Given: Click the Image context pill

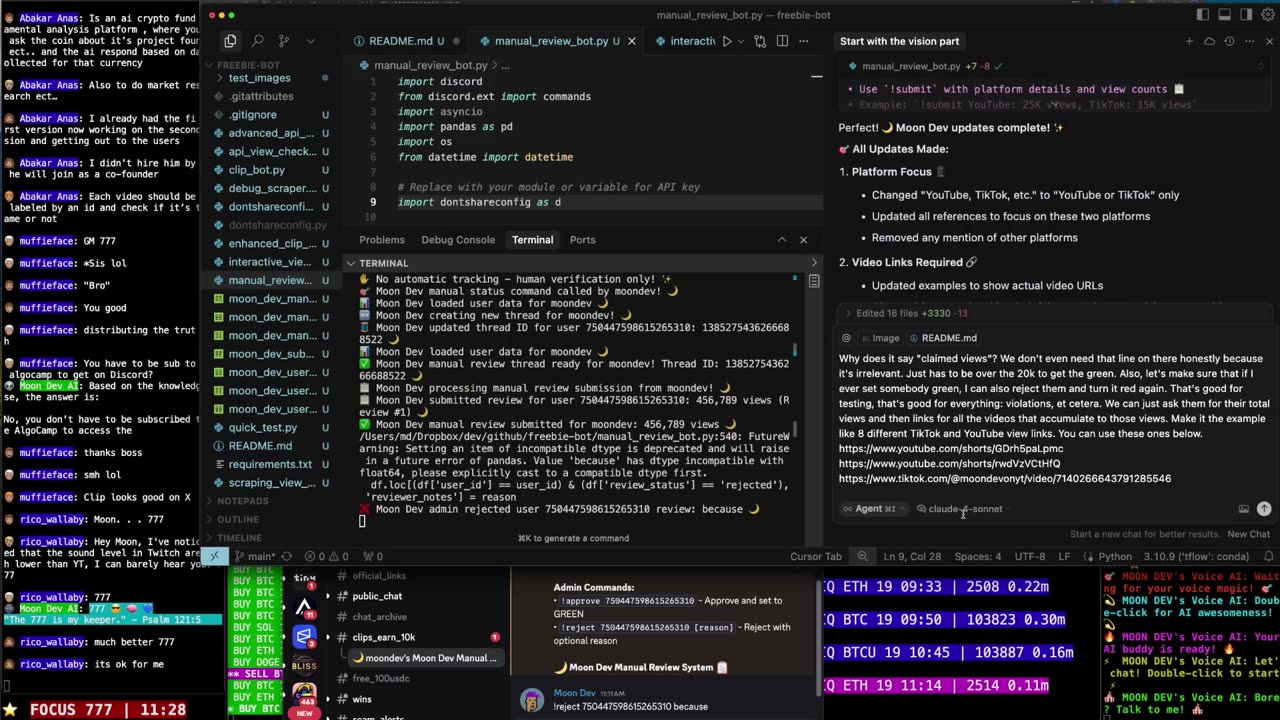Looking at the screenshot, I should tap(879, 338).
